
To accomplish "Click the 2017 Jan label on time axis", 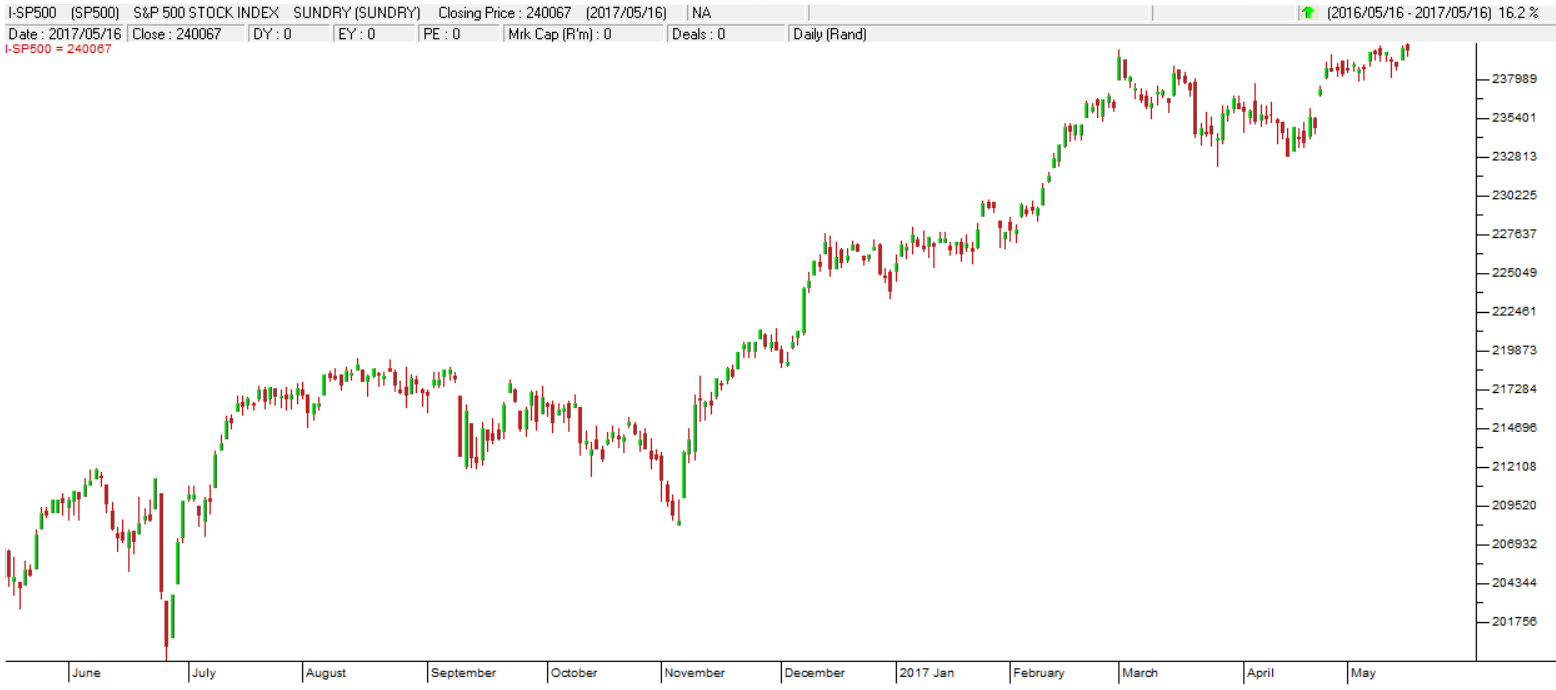I will pos(927,673).
